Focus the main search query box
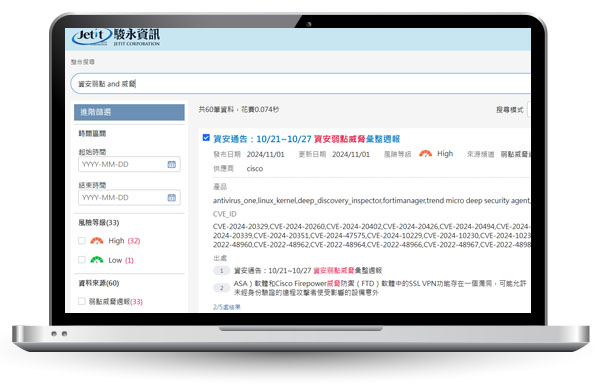600x391 pixels. click(300, 83)
